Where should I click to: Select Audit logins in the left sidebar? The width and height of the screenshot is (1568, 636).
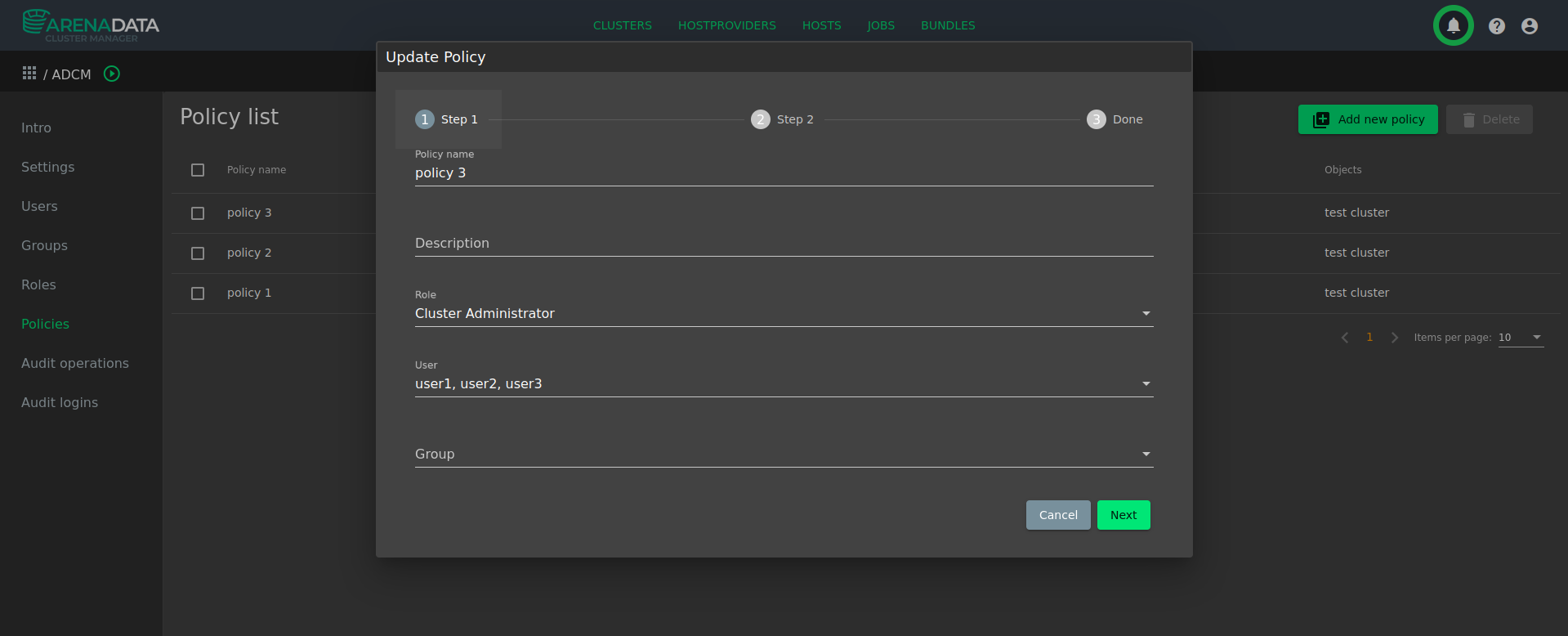tap(60, 402)
